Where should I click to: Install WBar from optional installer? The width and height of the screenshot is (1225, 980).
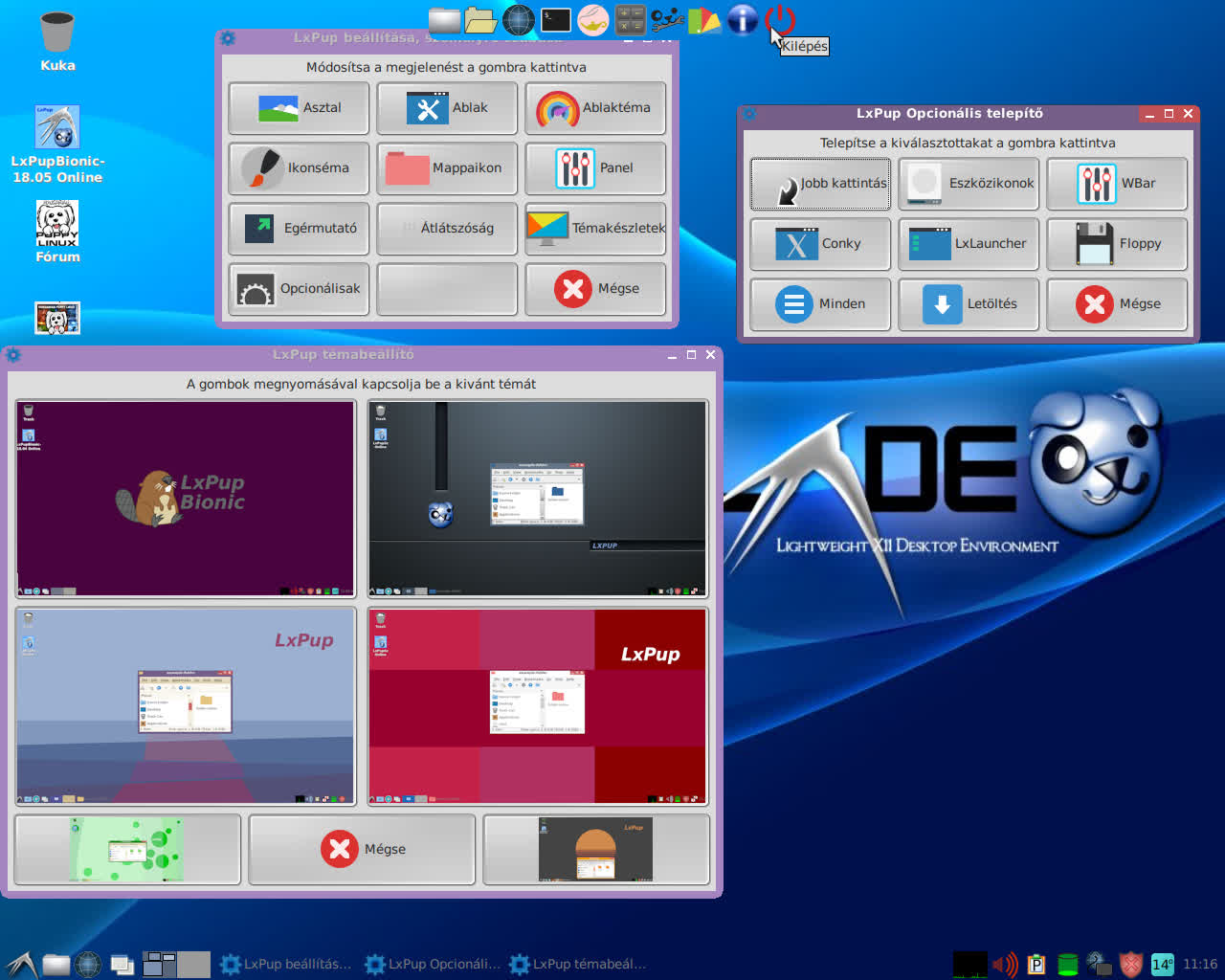coord(1117,184)
